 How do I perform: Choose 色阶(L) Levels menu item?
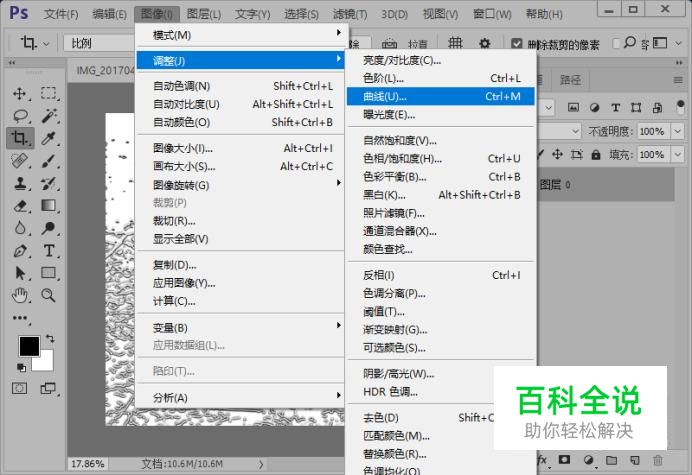[440, 78]
